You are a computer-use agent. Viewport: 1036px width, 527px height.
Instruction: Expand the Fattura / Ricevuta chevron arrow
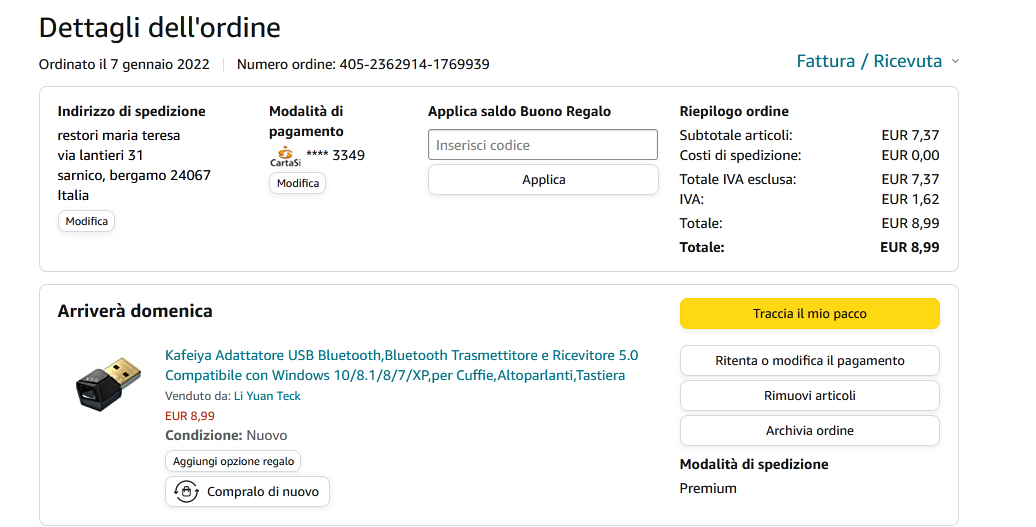click(x=955, y=62)
